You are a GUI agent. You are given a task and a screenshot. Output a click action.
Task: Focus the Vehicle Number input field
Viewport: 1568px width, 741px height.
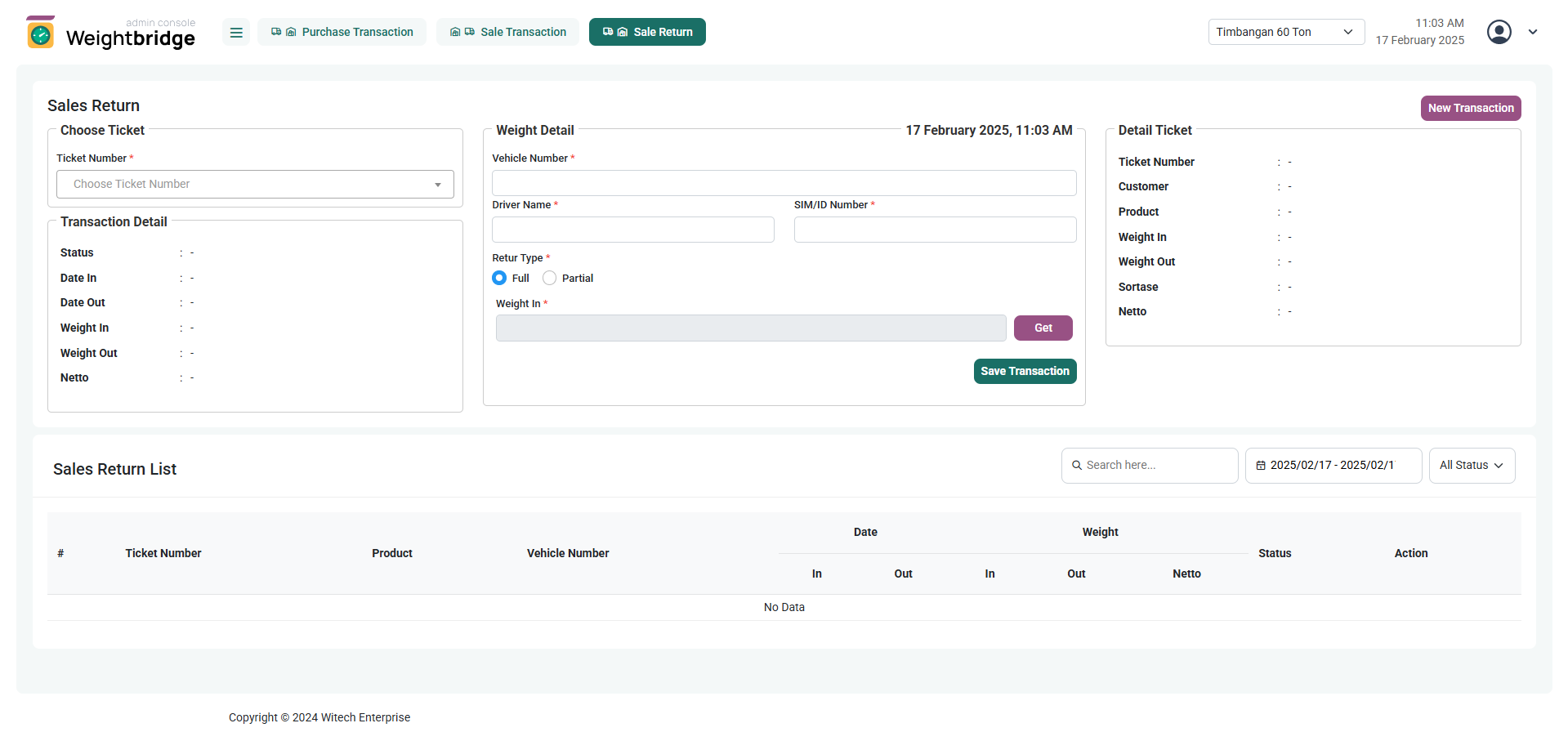tap(784, 183)
